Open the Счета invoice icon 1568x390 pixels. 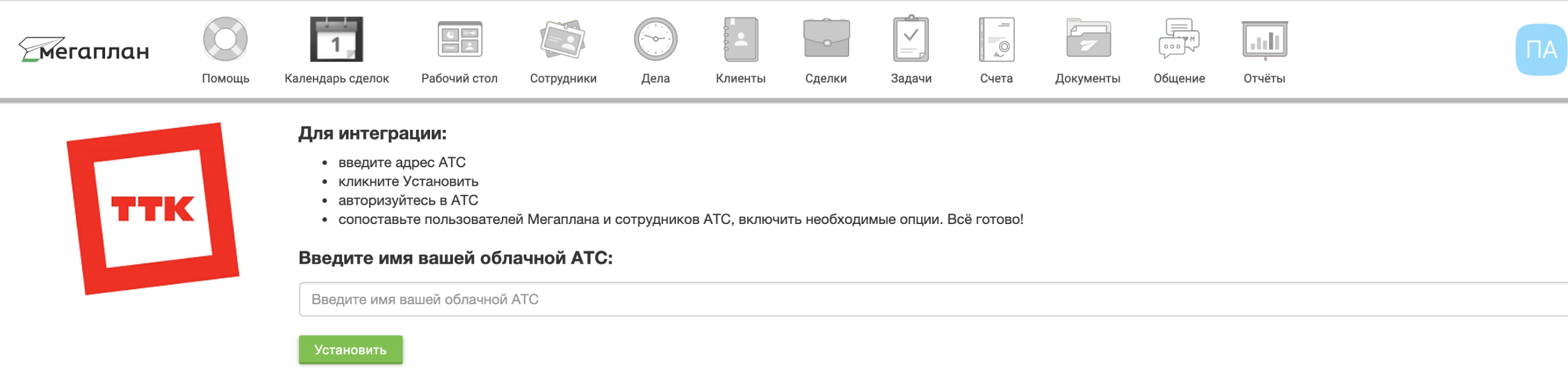coord(997,40)
